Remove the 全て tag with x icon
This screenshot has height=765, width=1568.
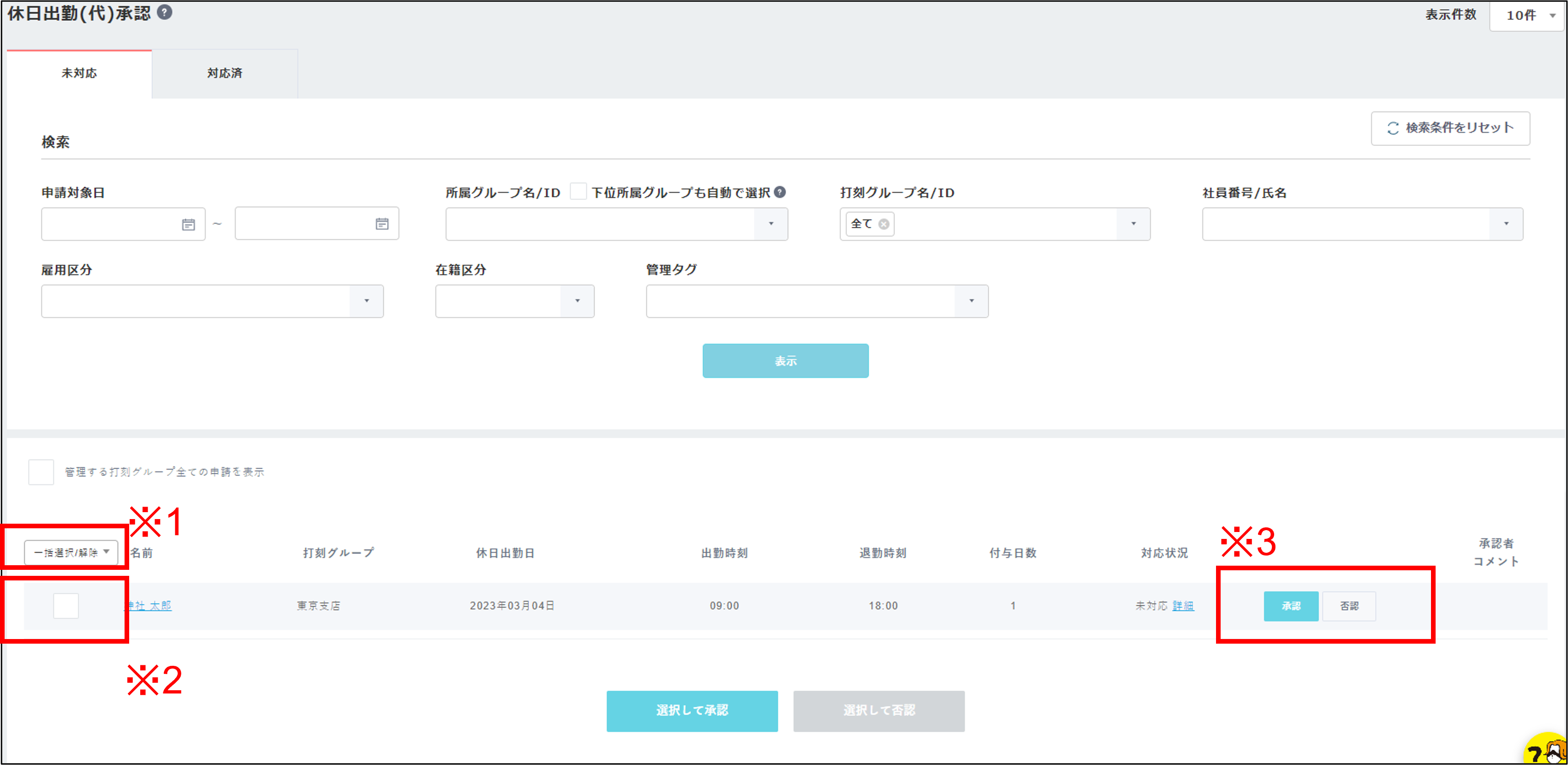pos(884,225)
